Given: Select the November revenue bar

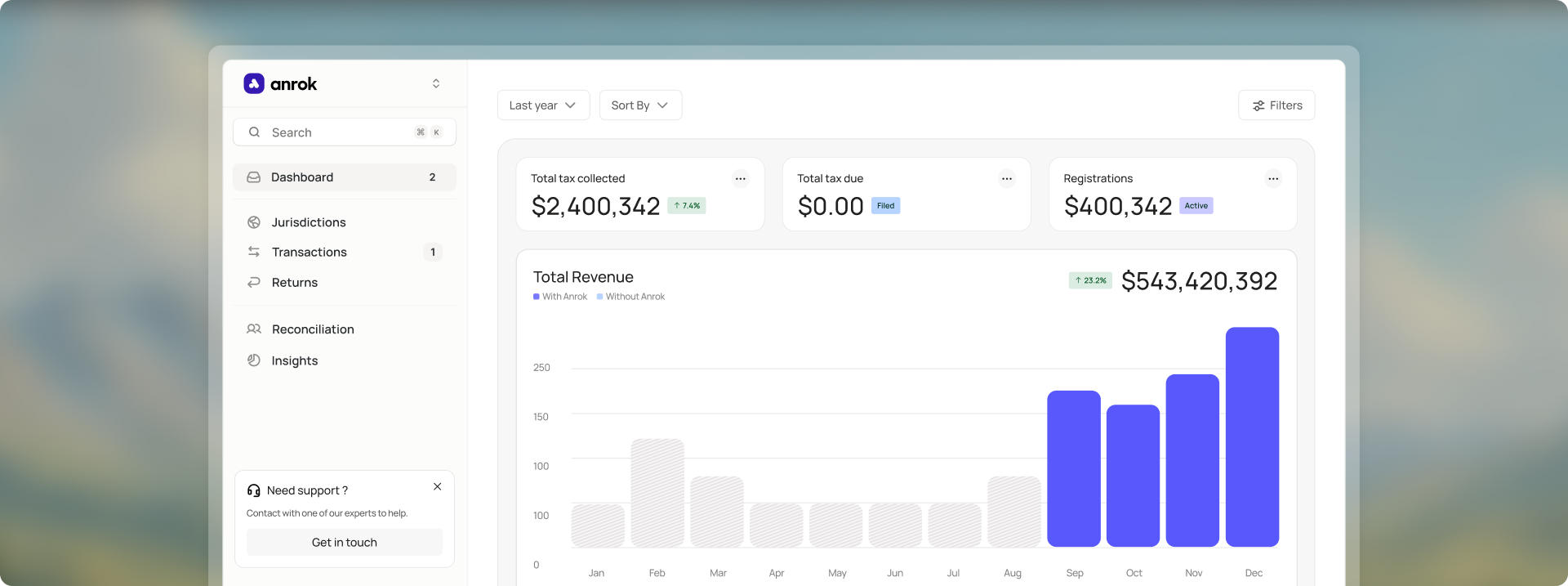Looking at the screenshot, I should tap(1192, 461).
